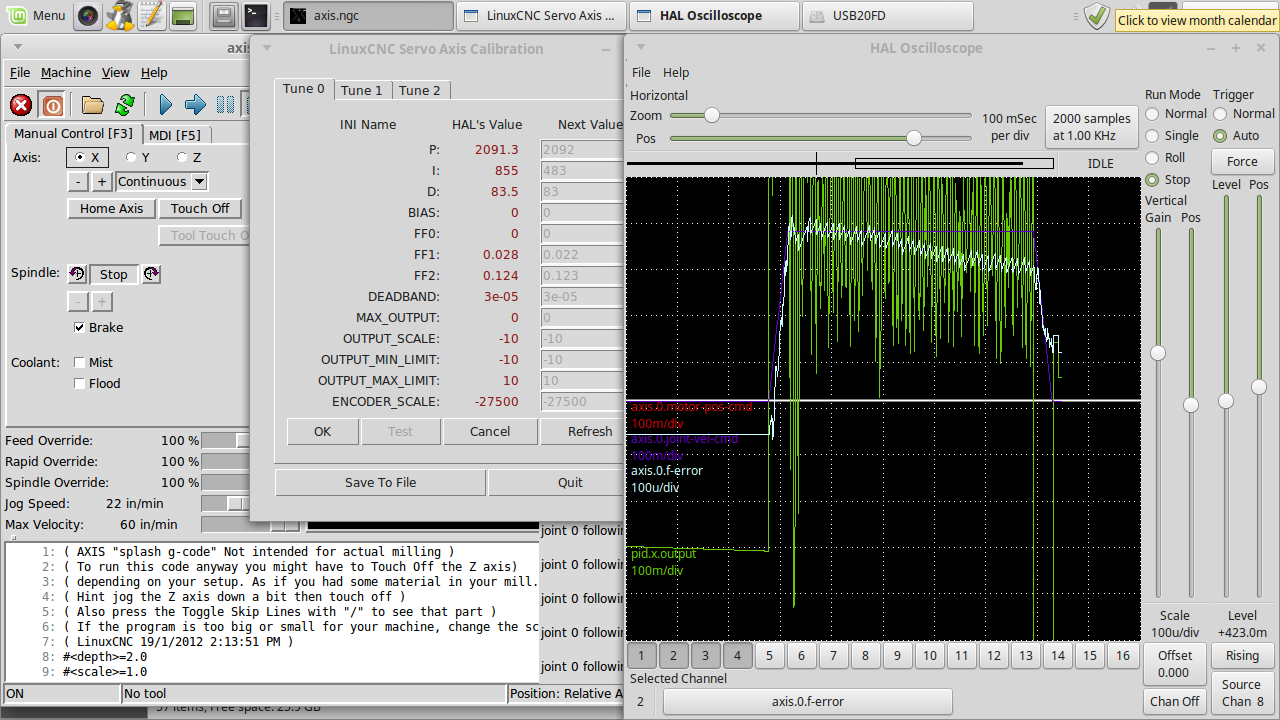The image size is (1280, 720).
Task: Click Force trigger button
Action: click(1242, 161)
